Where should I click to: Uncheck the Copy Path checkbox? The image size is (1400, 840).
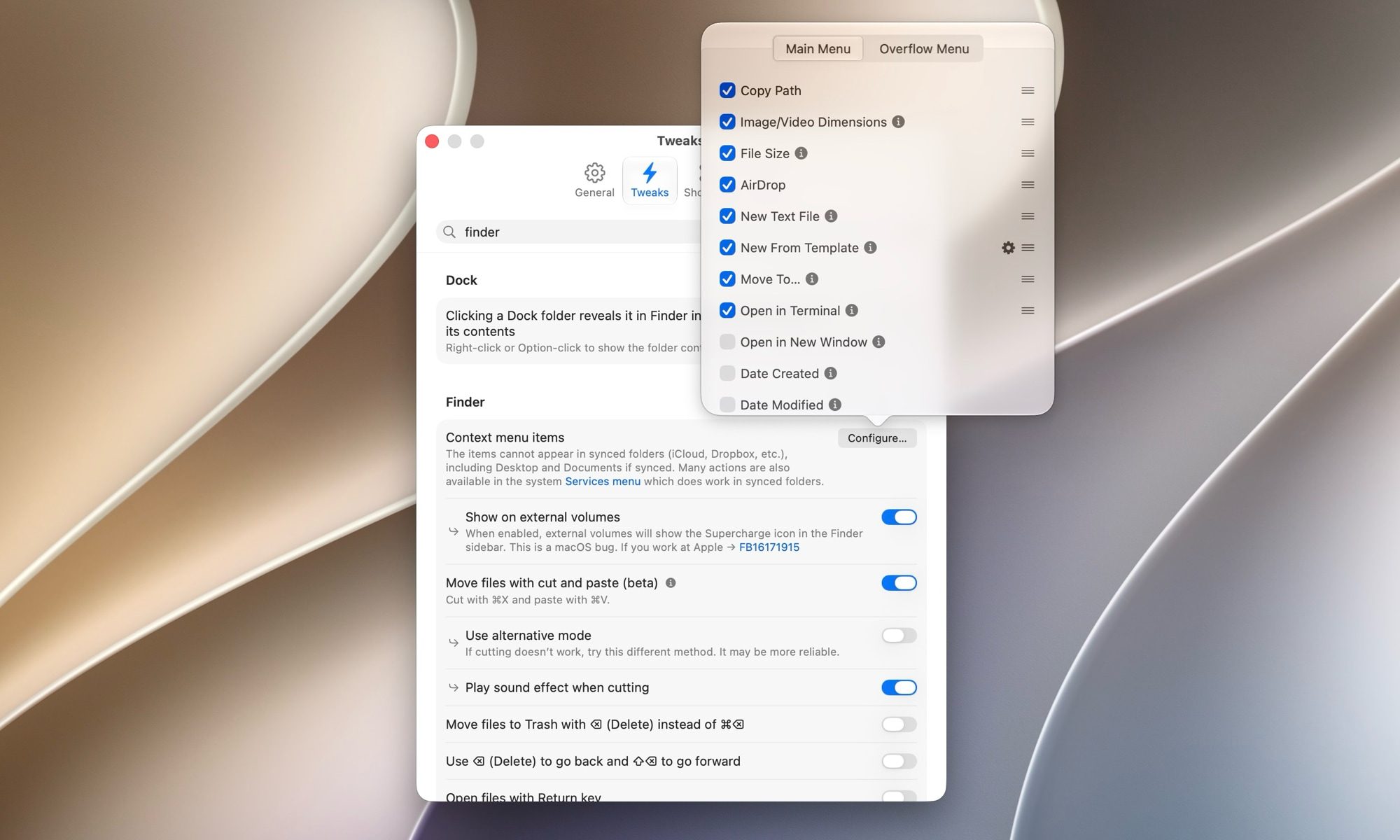click(x=727, y=90)
